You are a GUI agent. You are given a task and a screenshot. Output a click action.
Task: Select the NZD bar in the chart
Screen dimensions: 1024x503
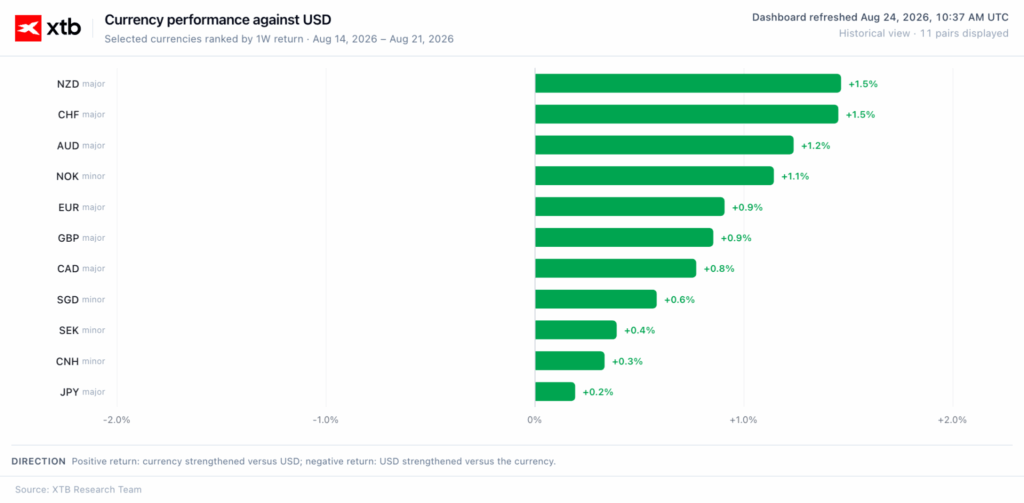(688, 84)
